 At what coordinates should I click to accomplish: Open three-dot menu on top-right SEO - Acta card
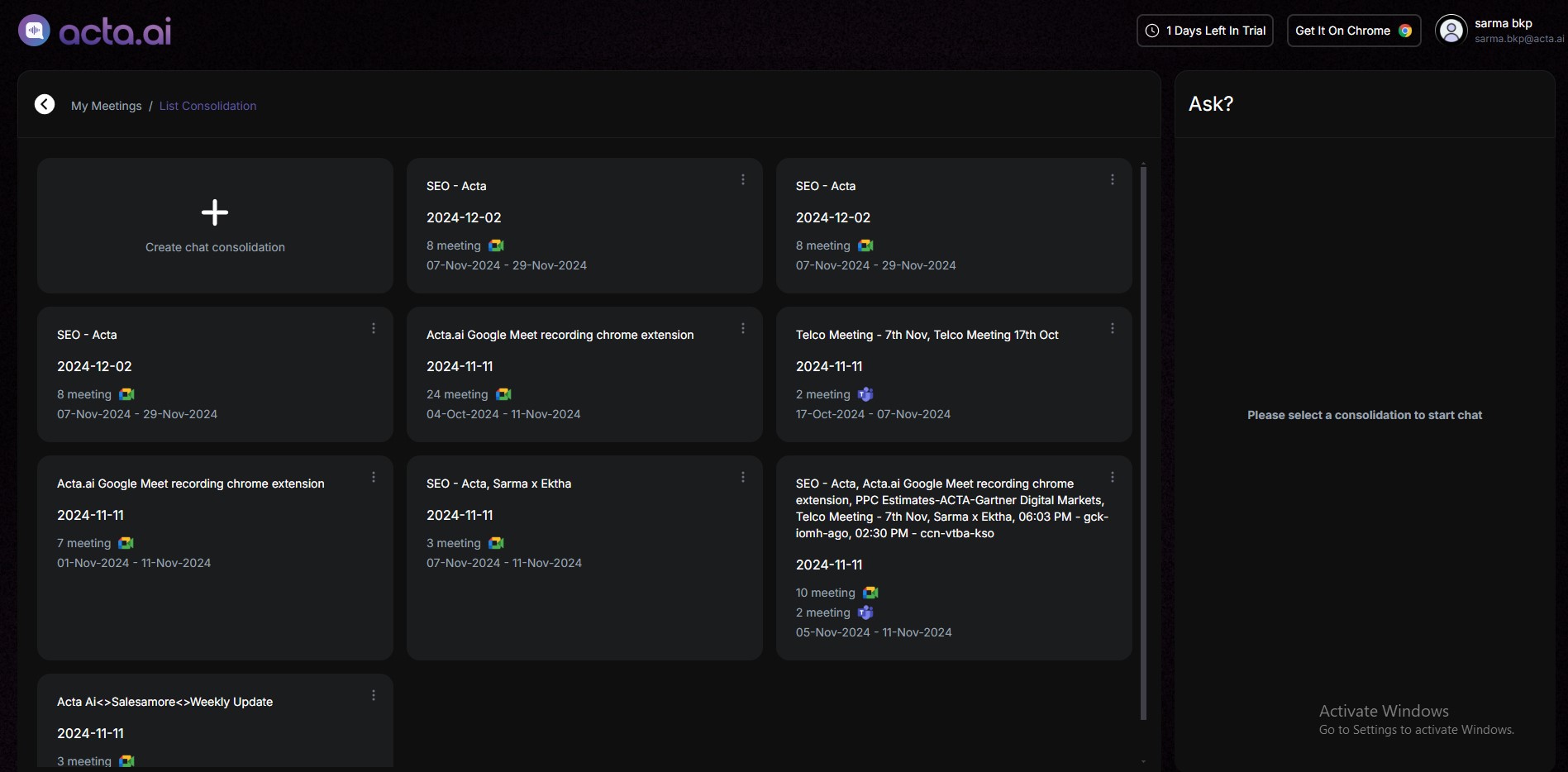tap(1113, 179)
